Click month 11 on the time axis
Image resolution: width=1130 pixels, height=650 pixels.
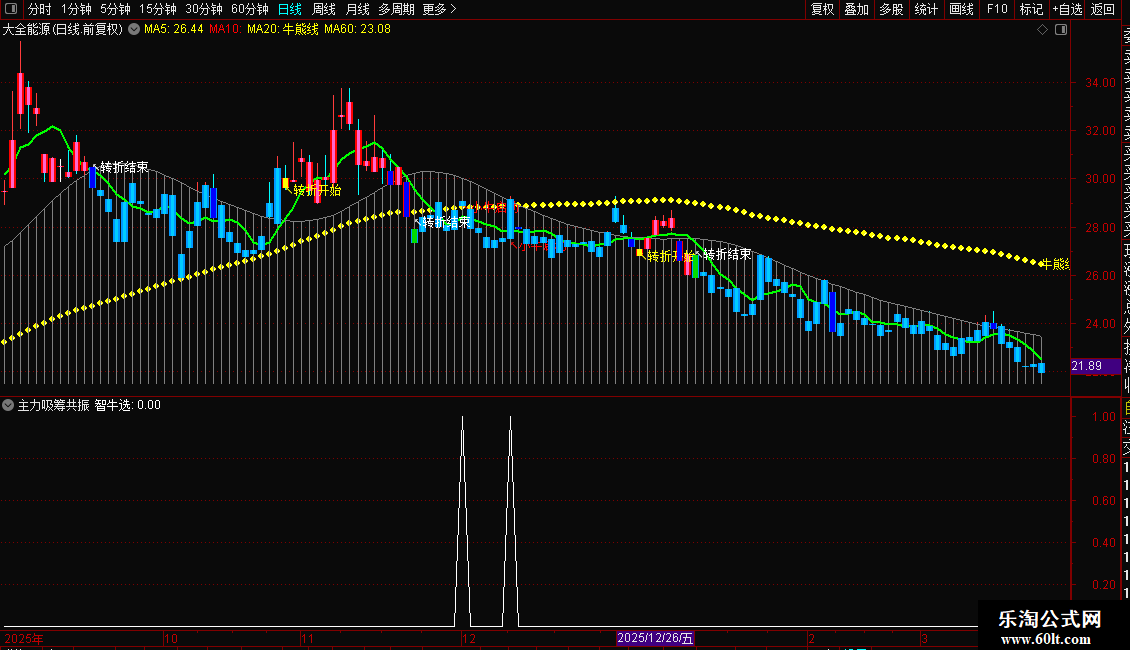click(x=307, y=638)
